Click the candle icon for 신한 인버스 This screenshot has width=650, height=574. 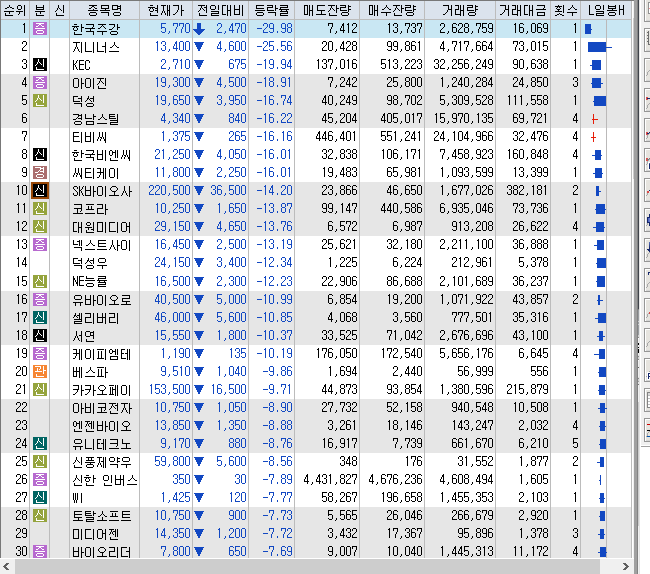coord(600,480)
